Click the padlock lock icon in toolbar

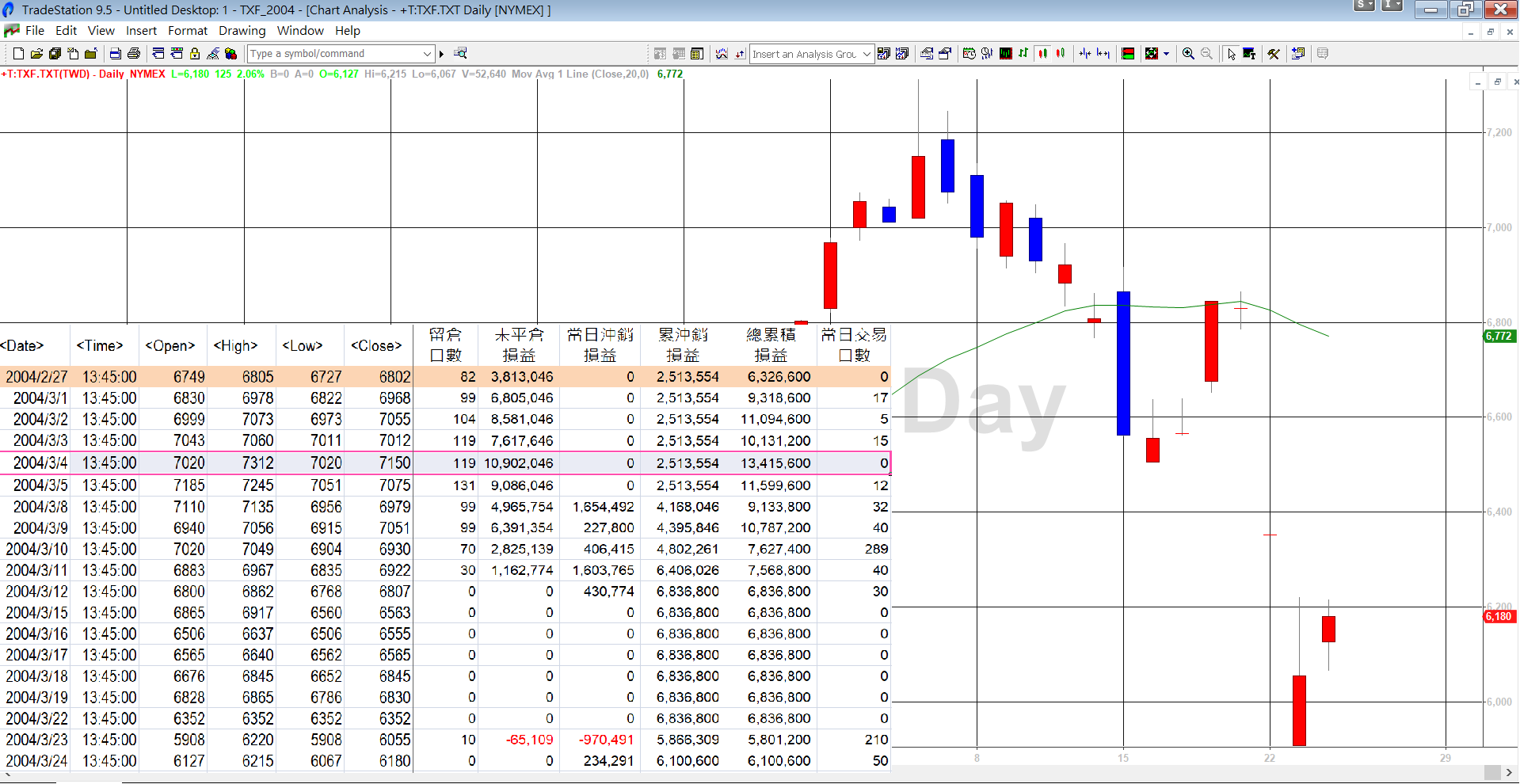(x=195, y=54)
